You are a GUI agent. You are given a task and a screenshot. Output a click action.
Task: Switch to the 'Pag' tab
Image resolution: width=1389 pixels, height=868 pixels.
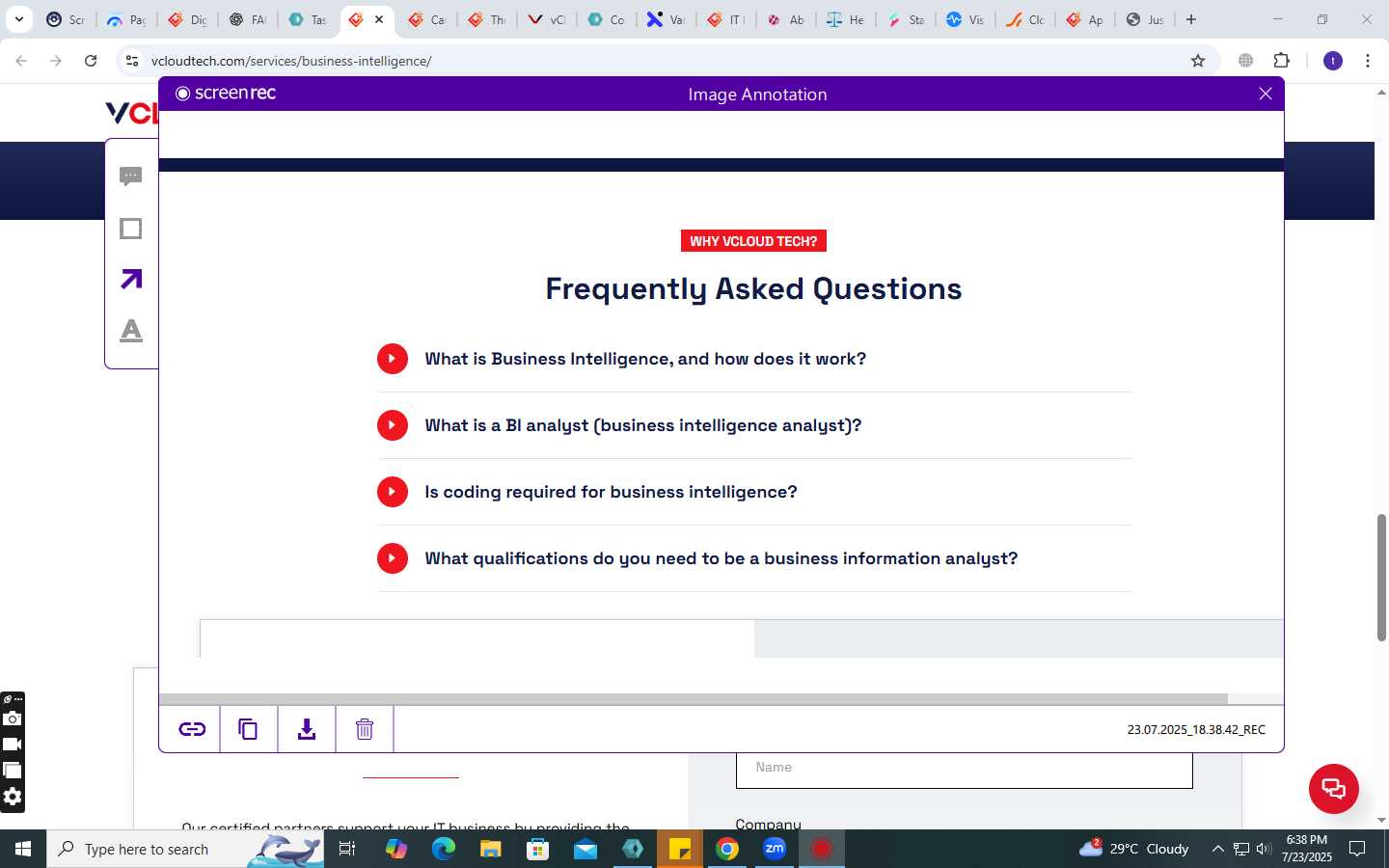coord(126,19)
